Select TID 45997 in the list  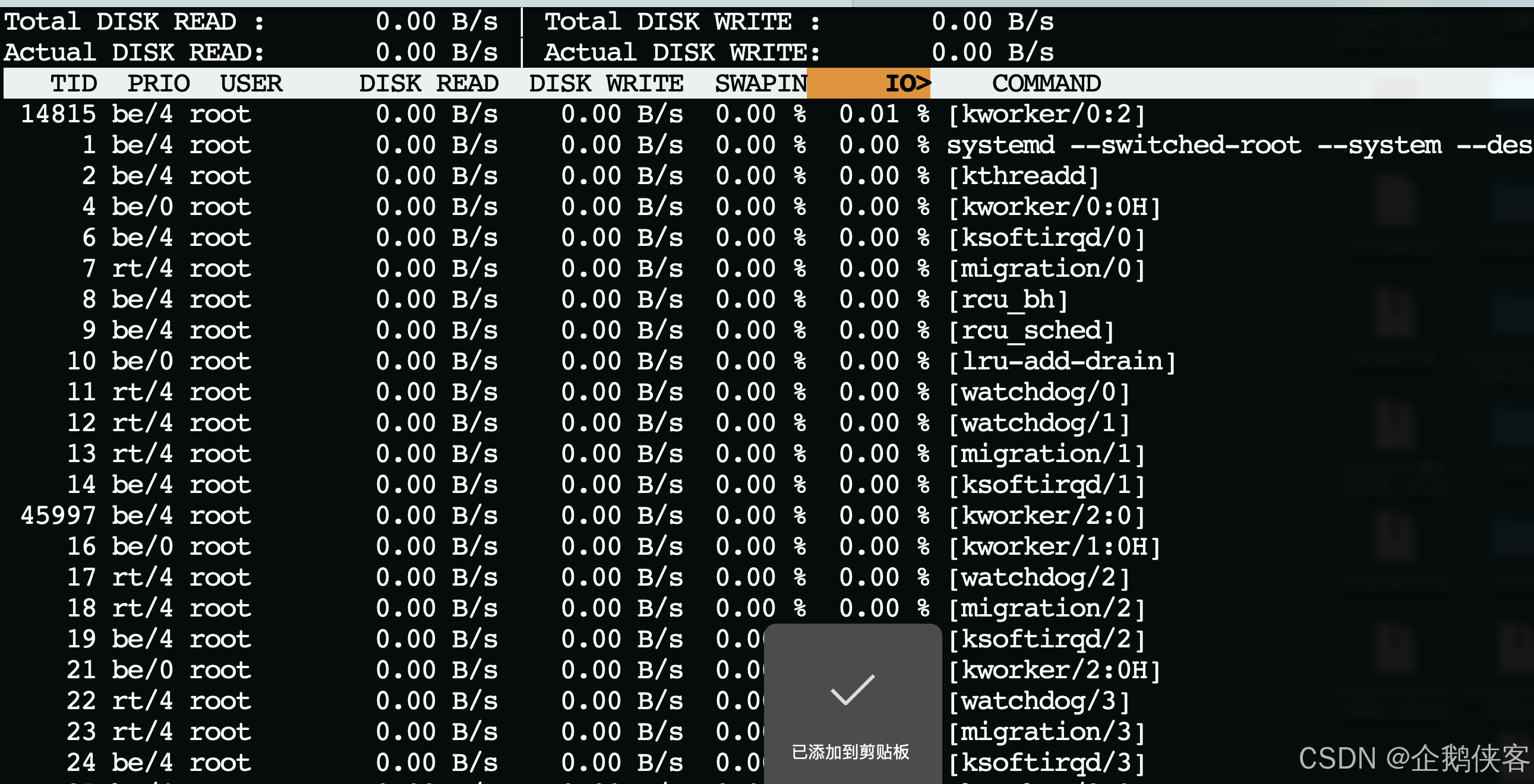click(58, 516)
